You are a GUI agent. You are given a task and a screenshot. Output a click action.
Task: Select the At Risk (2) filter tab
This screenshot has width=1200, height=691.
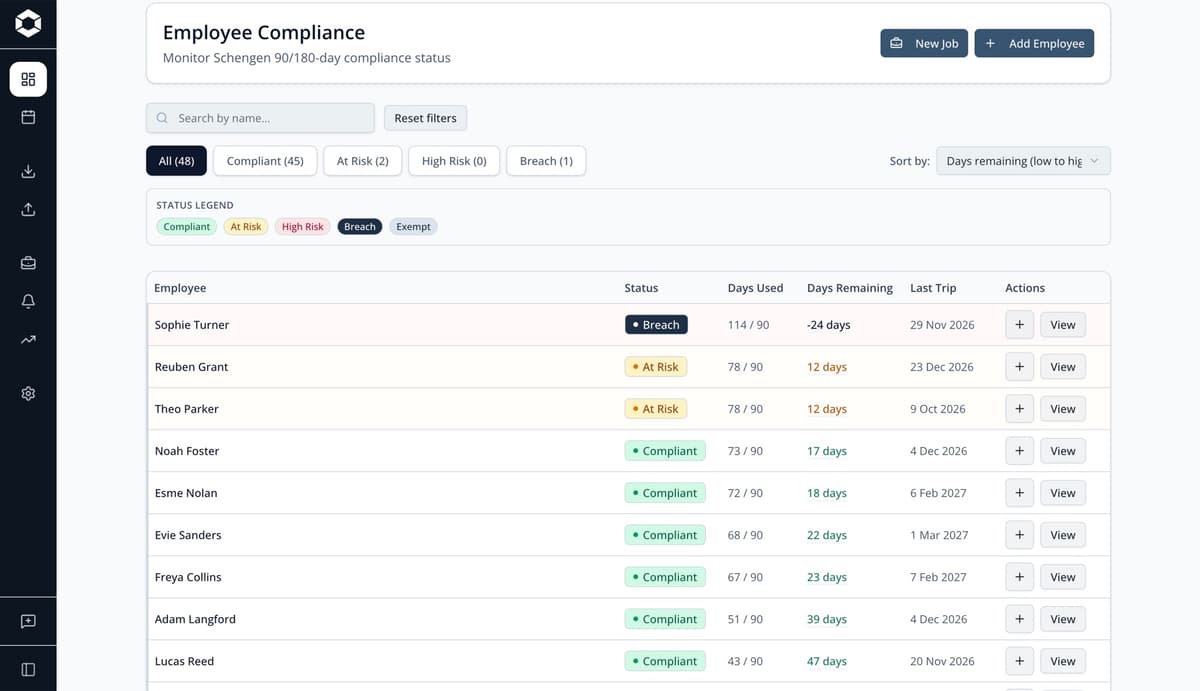pyautogui.click(x=362, y=161)
